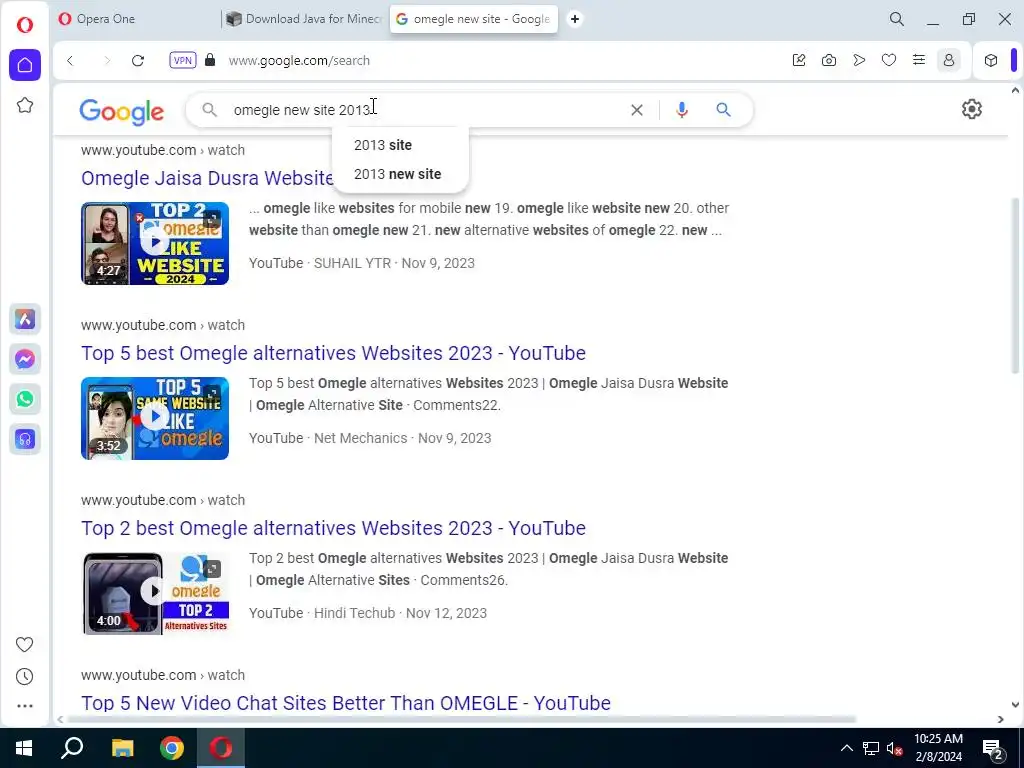Open the network status tray icon
The height and width of the screenshot is (768, 1024).
pyautogui.click(x=871, y=748)
